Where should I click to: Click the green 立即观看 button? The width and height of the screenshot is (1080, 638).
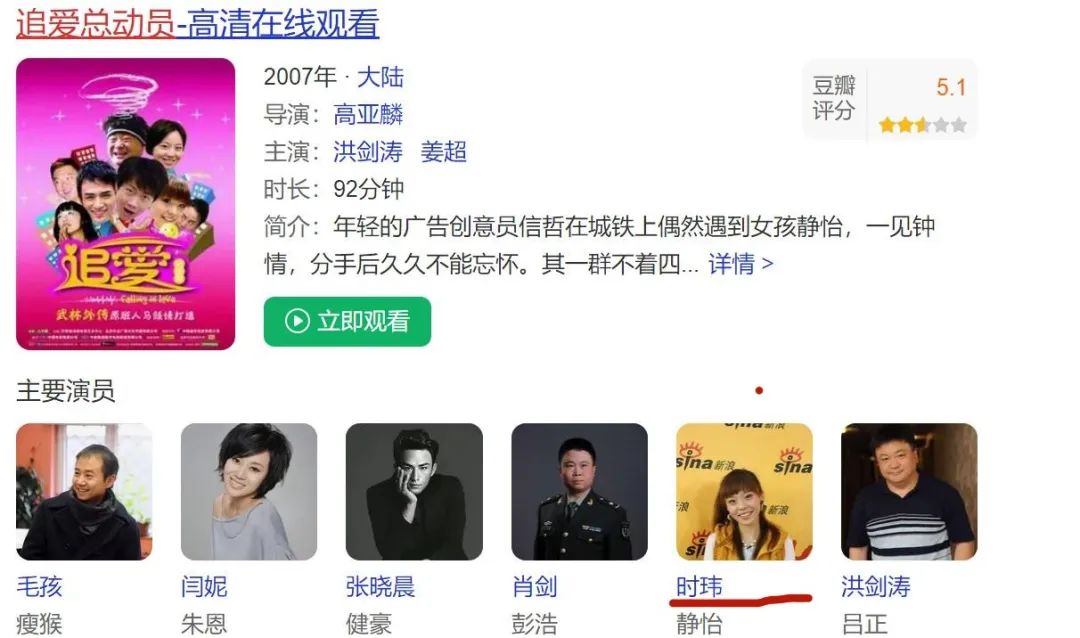tap(347, 321)
